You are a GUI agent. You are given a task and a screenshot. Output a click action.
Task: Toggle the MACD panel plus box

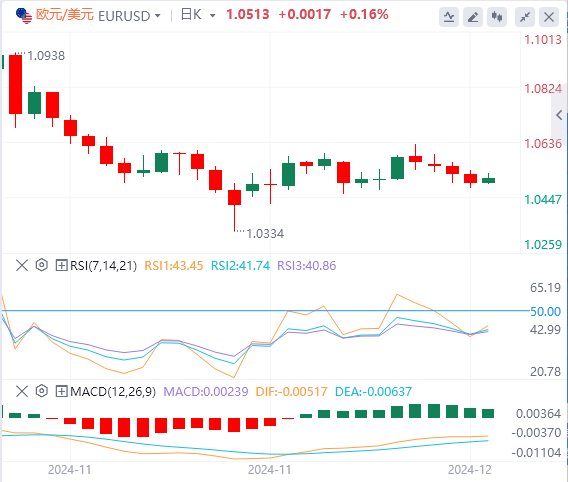tap(61, 391)
